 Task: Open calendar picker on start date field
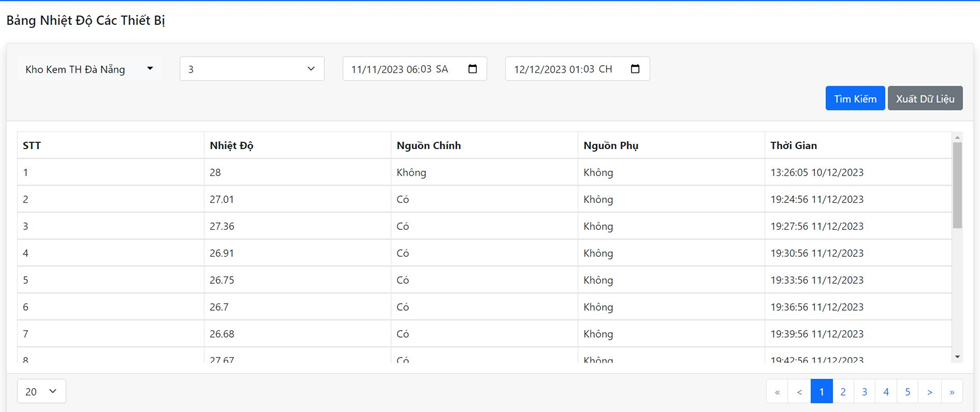(x=472, y=69)
